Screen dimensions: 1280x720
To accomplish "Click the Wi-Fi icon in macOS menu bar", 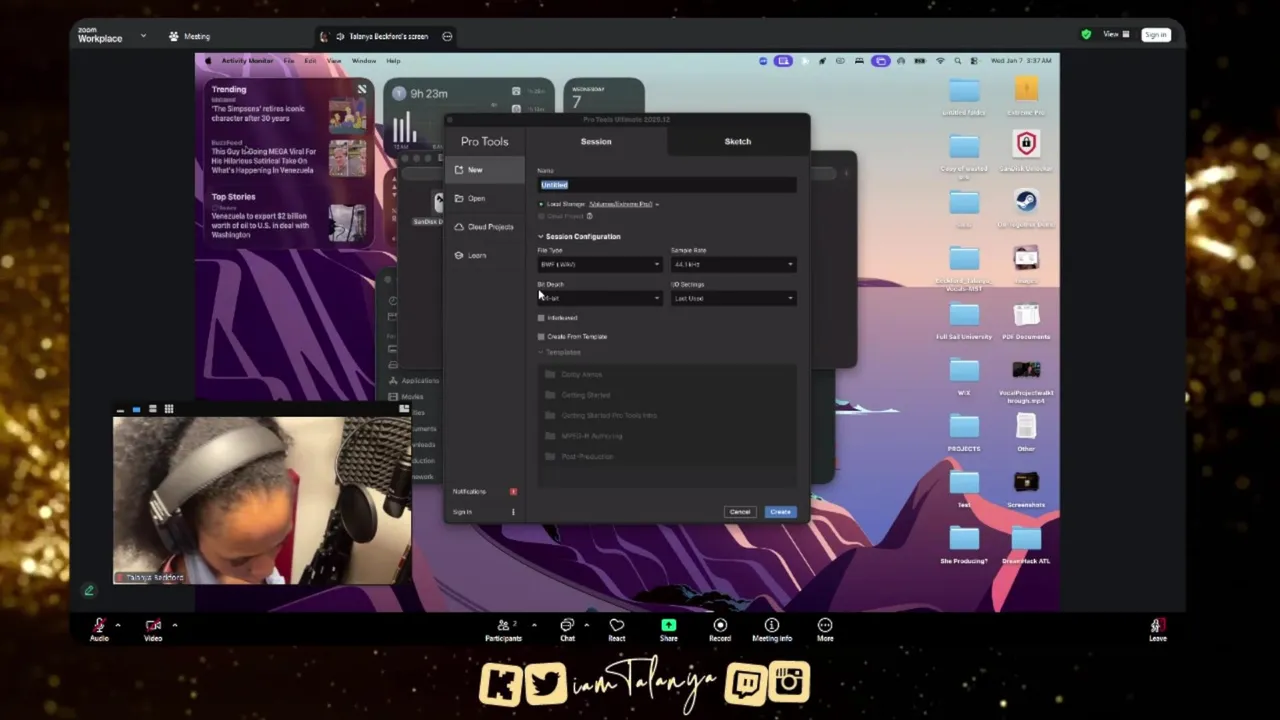I will (939, 61).
